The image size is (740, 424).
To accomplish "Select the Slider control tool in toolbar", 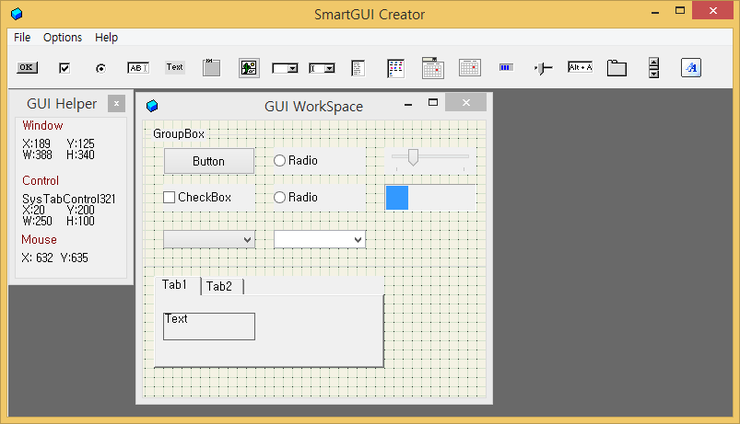I will tap(543, 68).
